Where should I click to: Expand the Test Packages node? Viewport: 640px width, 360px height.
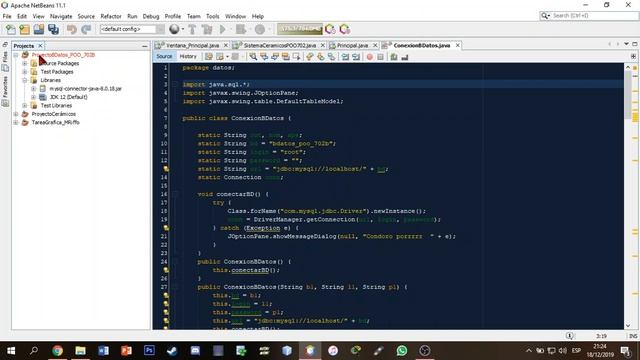pos(24,72)
